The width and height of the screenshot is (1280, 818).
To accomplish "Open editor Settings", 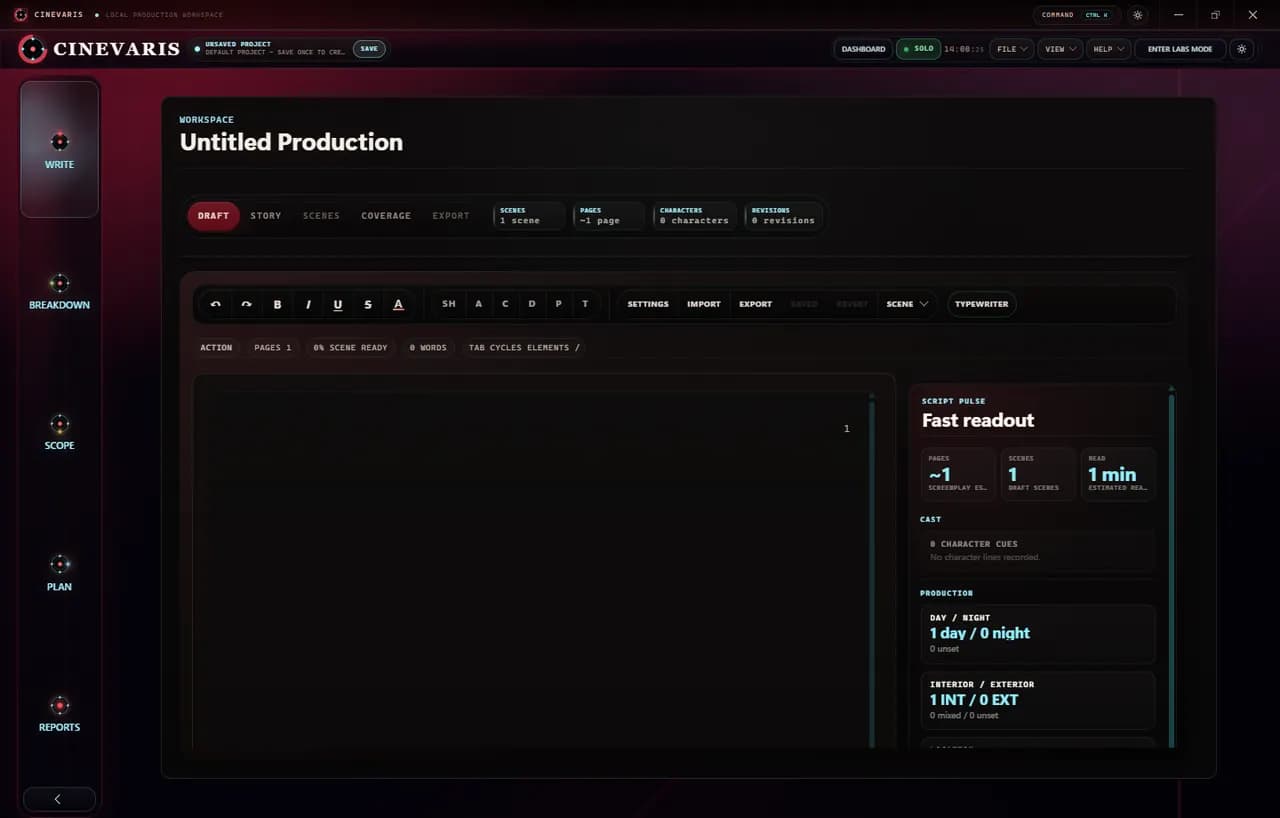I will click(x=648, y=304).
